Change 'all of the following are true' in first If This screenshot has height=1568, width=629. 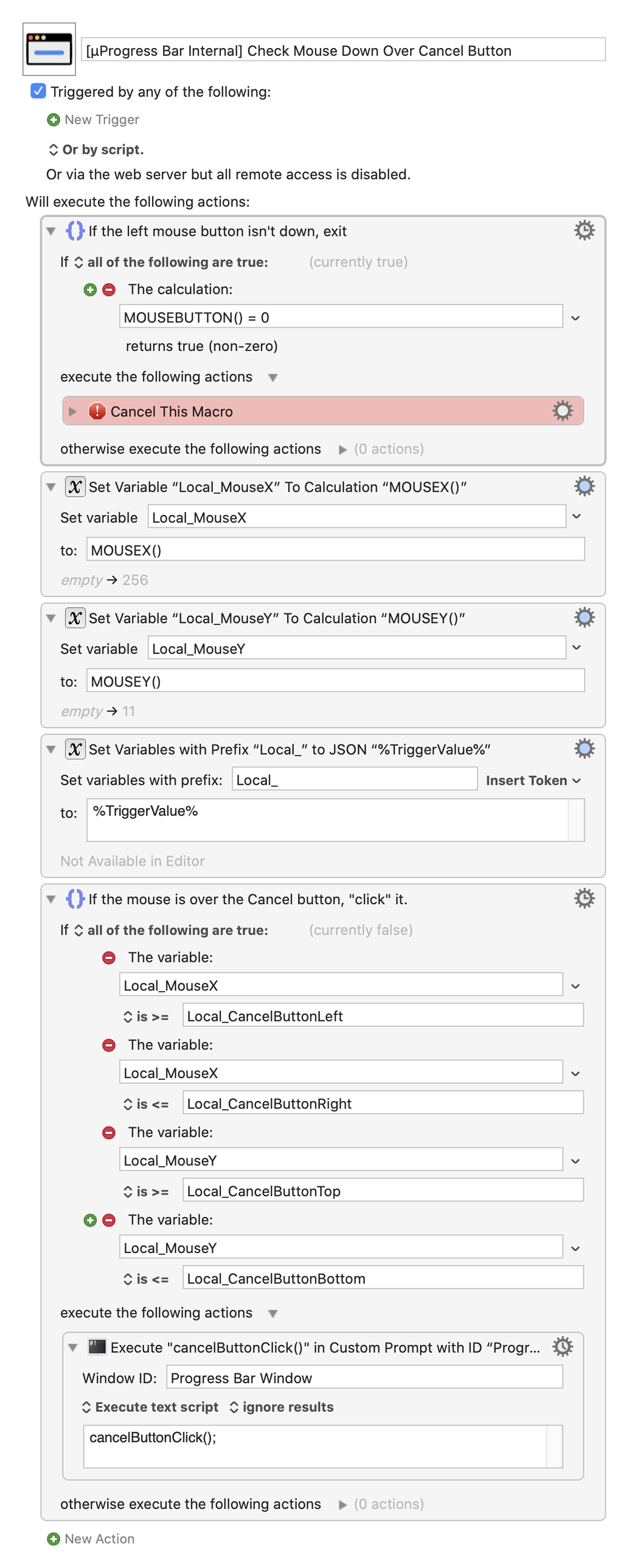[171, 263]
